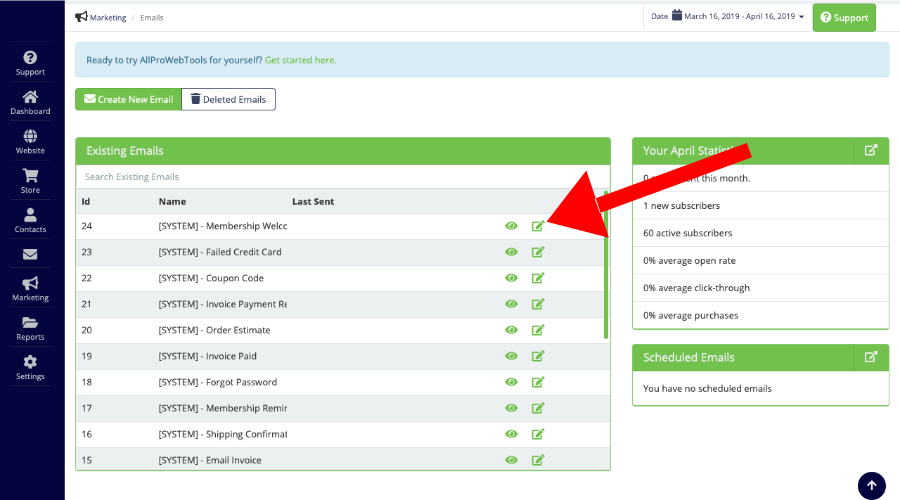Viewport: 900px width, 500px height.
Task: View the Order Estimate email with eye icon
Action: tap(512, 330)
